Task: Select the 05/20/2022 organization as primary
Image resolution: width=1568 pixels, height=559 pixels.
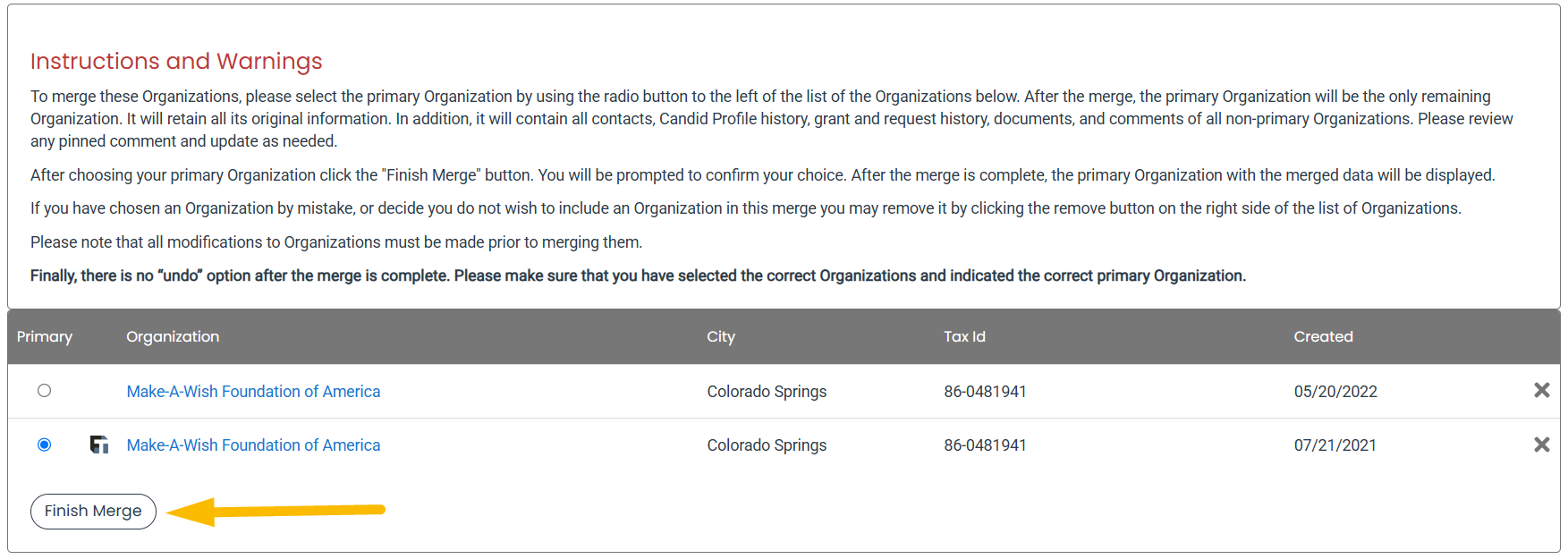Action: (44, 391)
